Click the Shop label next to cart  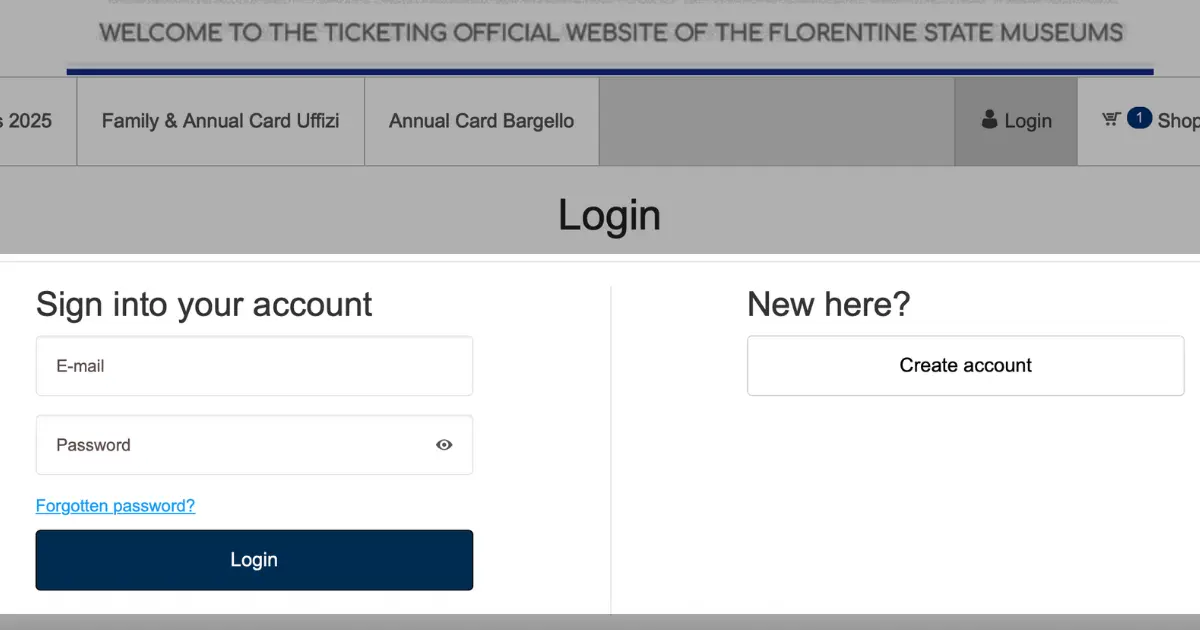1178,121
